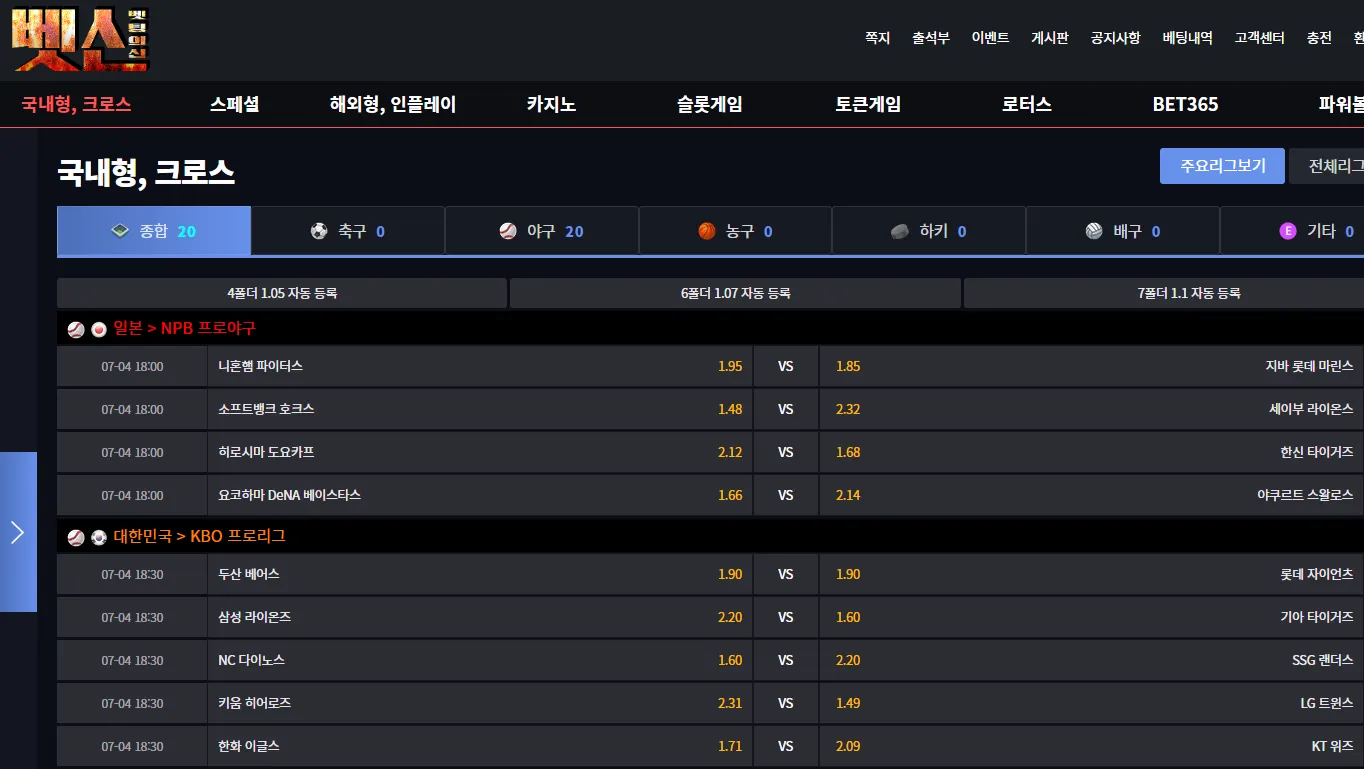Screen dimensions: 1364x769
Task: Open the 고객센터 support link
Action: coord(1259,38)
